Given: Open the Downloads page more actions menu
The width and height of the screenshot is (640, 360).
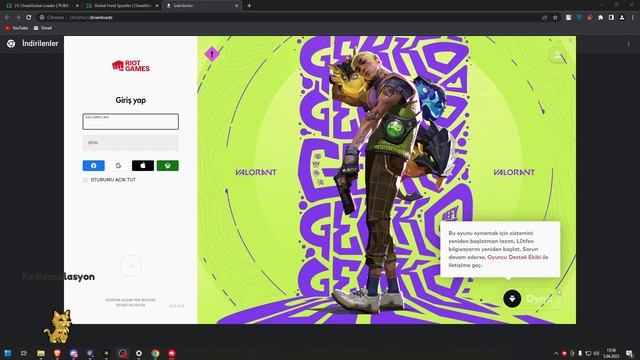Looking at the screenshot, I should click(629, 44).
